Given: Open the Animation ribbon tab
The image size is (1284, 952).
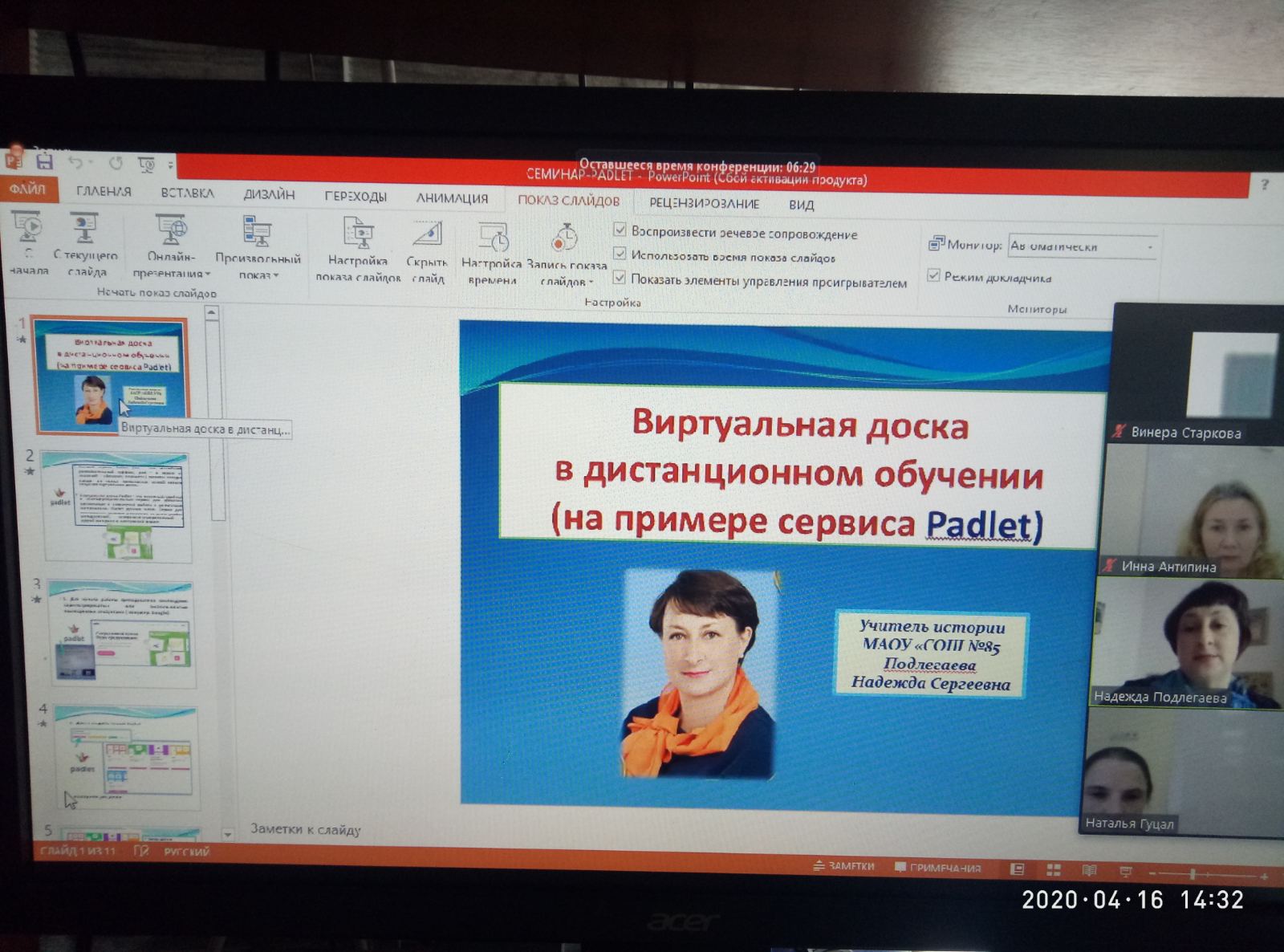Looking at the screenshot, I should [452, 197].
